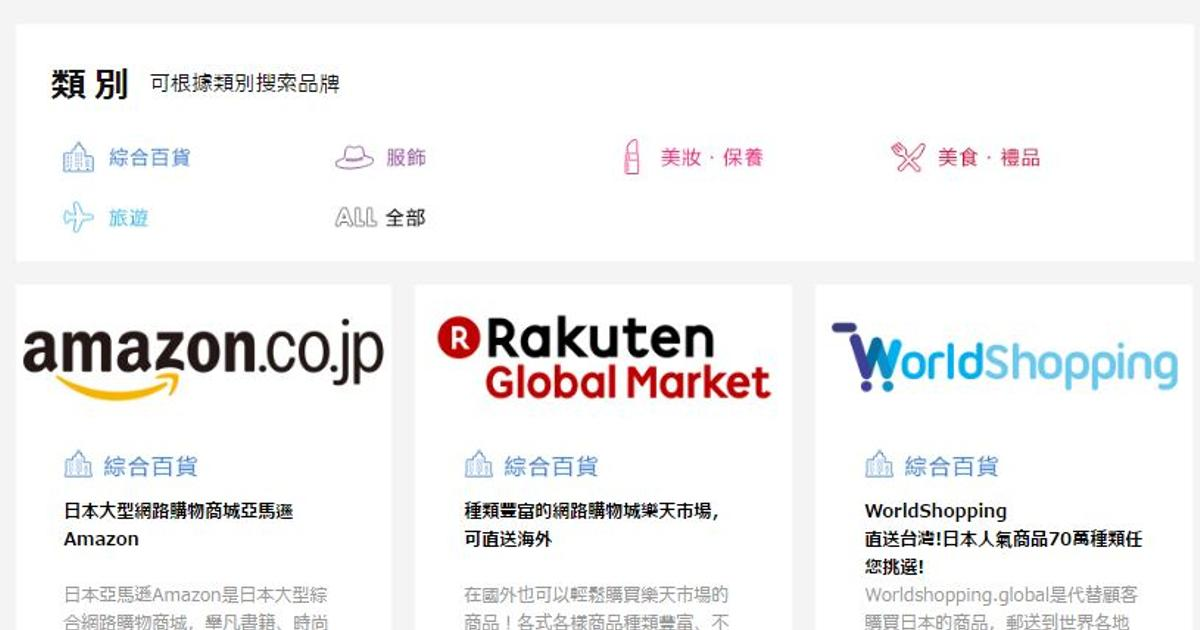The height and width of the screenshot is (630, 1200).
Task: Select 全部 to show all brands
Action: tap(406, 217)
